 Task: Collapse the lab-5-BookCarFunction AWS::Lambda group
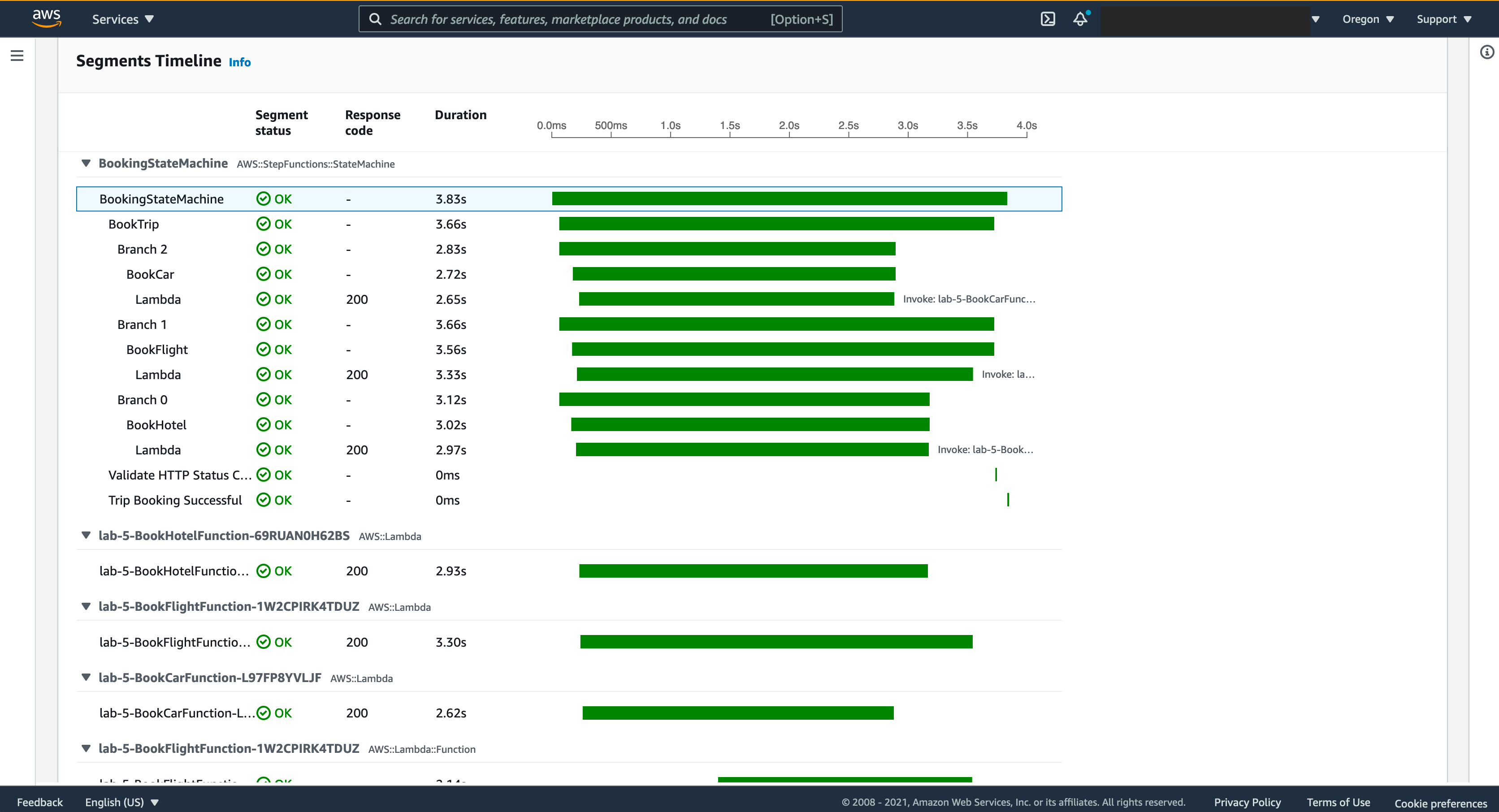[86, 678]
